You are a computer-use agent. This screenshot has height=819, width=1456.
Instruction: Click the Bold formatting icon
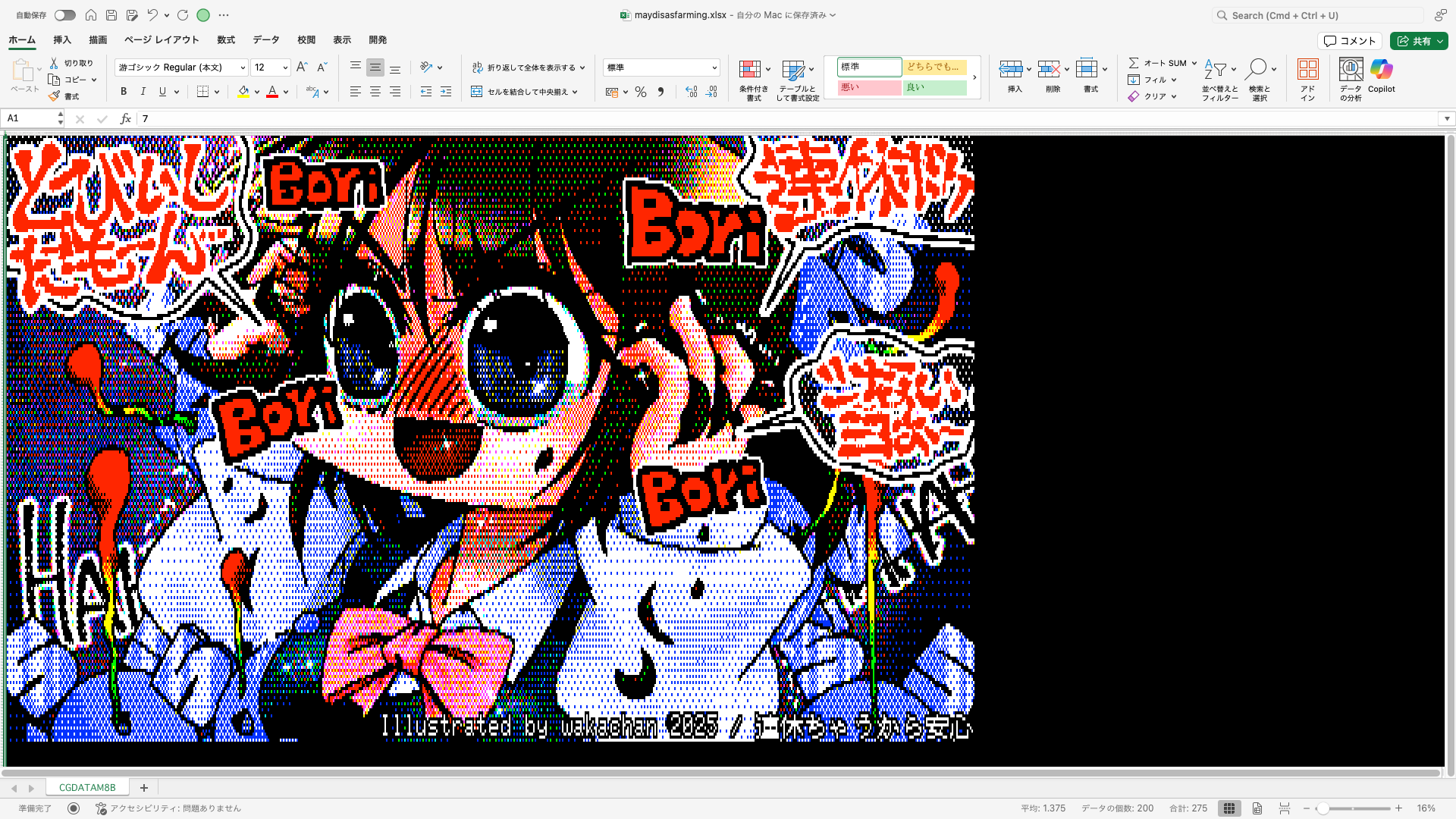pos(124,92)
